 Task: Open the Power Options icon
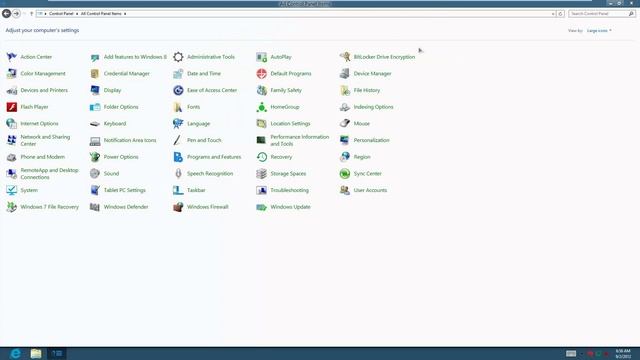tap(95, 157)
